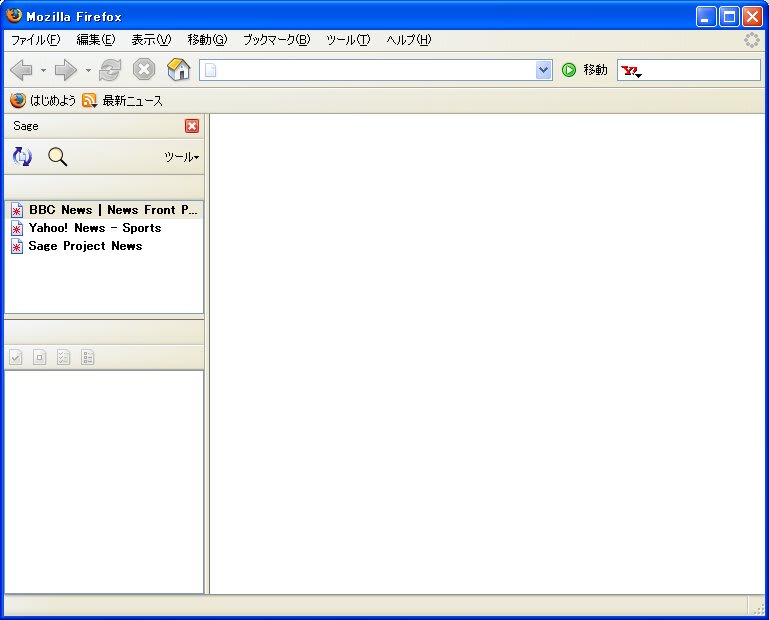The height and width of the screenshot is (620, 769).
Task: Click the Firefox logo in title bar
Action: pyautogui.click(x=14, y=15)
